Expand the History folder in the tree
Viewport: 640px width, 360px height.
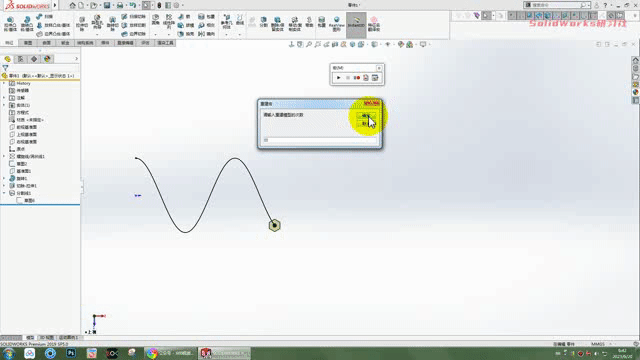(4, 83)
